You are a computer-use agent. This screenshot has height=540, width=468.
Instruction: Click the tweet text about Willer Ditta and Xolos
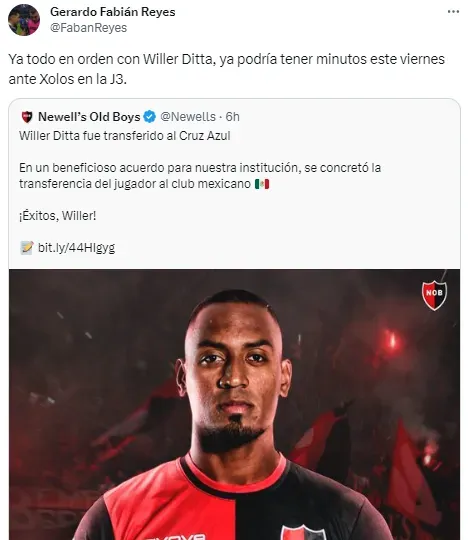point(227,69)
